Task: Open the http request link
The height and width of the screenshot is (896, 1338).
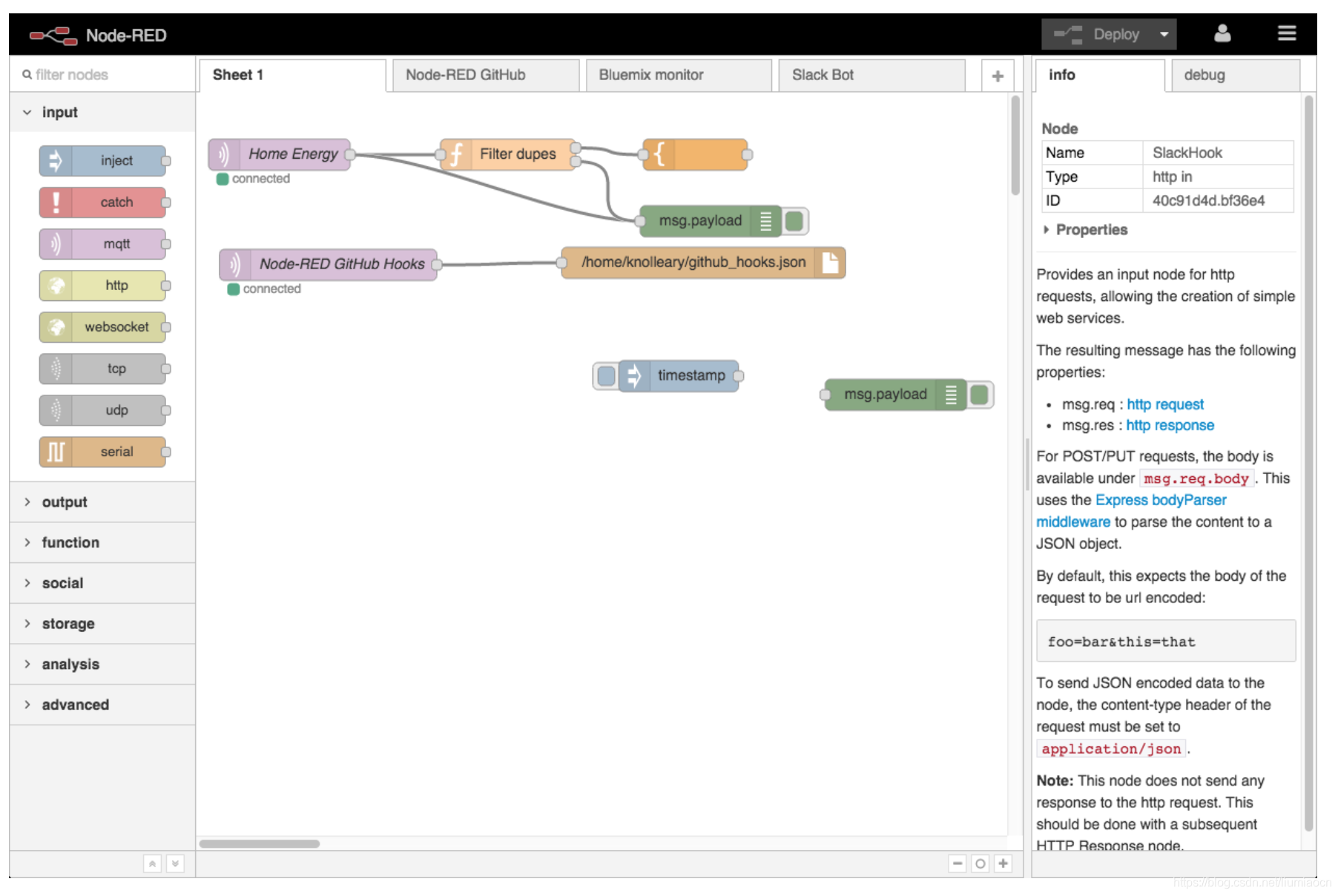Action: click(x=1165, y=404)
